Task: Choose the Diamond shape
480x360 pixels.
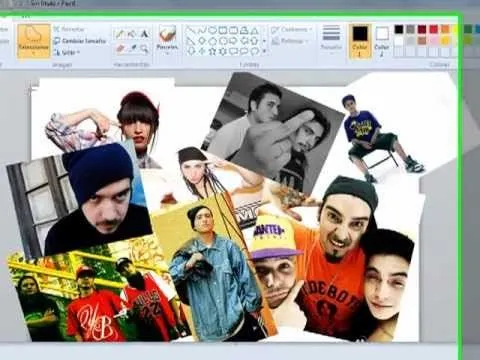Action: click(x=201, y=41)
